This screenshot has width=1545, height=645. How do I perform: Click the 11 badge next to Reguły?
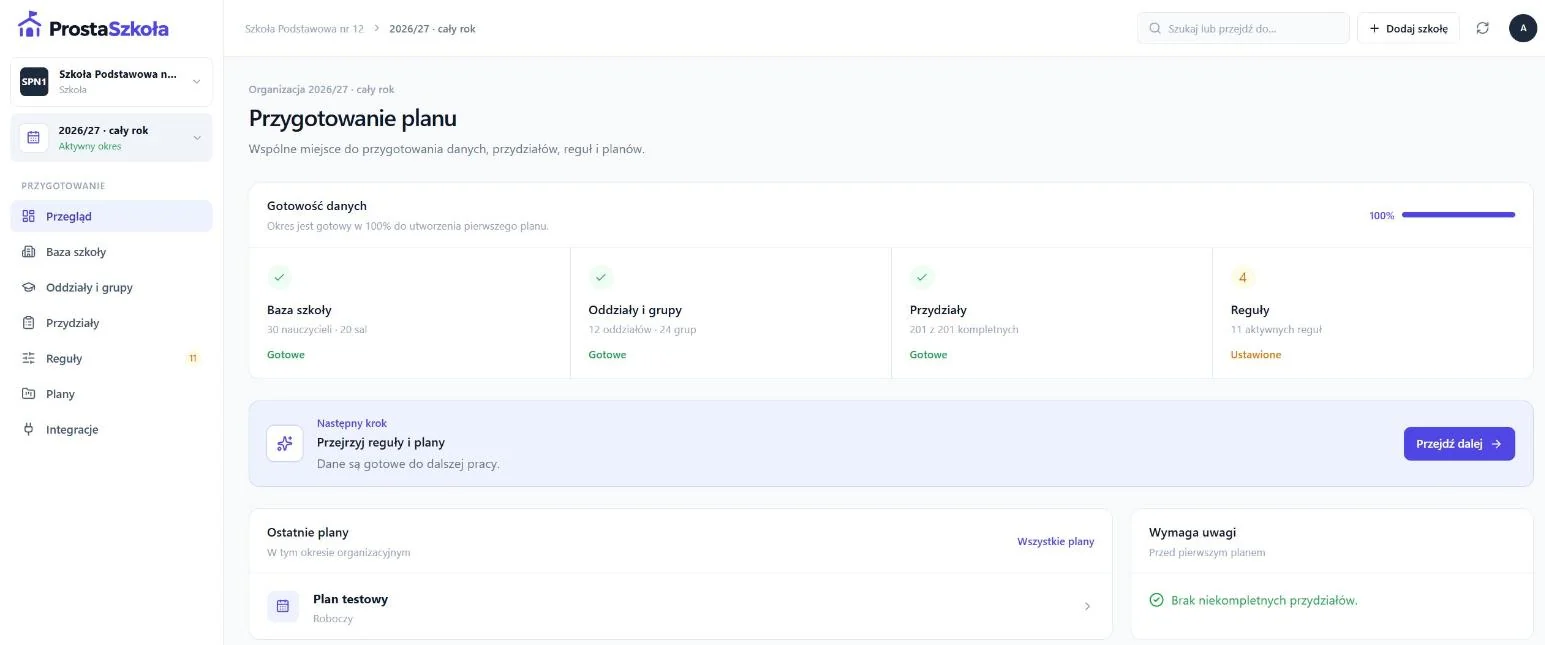[x=193, y=358]
